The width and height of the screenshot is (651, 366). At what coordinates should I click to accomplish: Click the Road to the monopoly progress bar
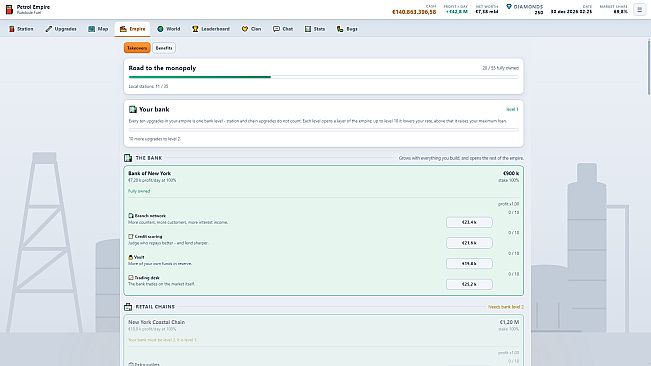pyautogui.click(x=323, y=77)
